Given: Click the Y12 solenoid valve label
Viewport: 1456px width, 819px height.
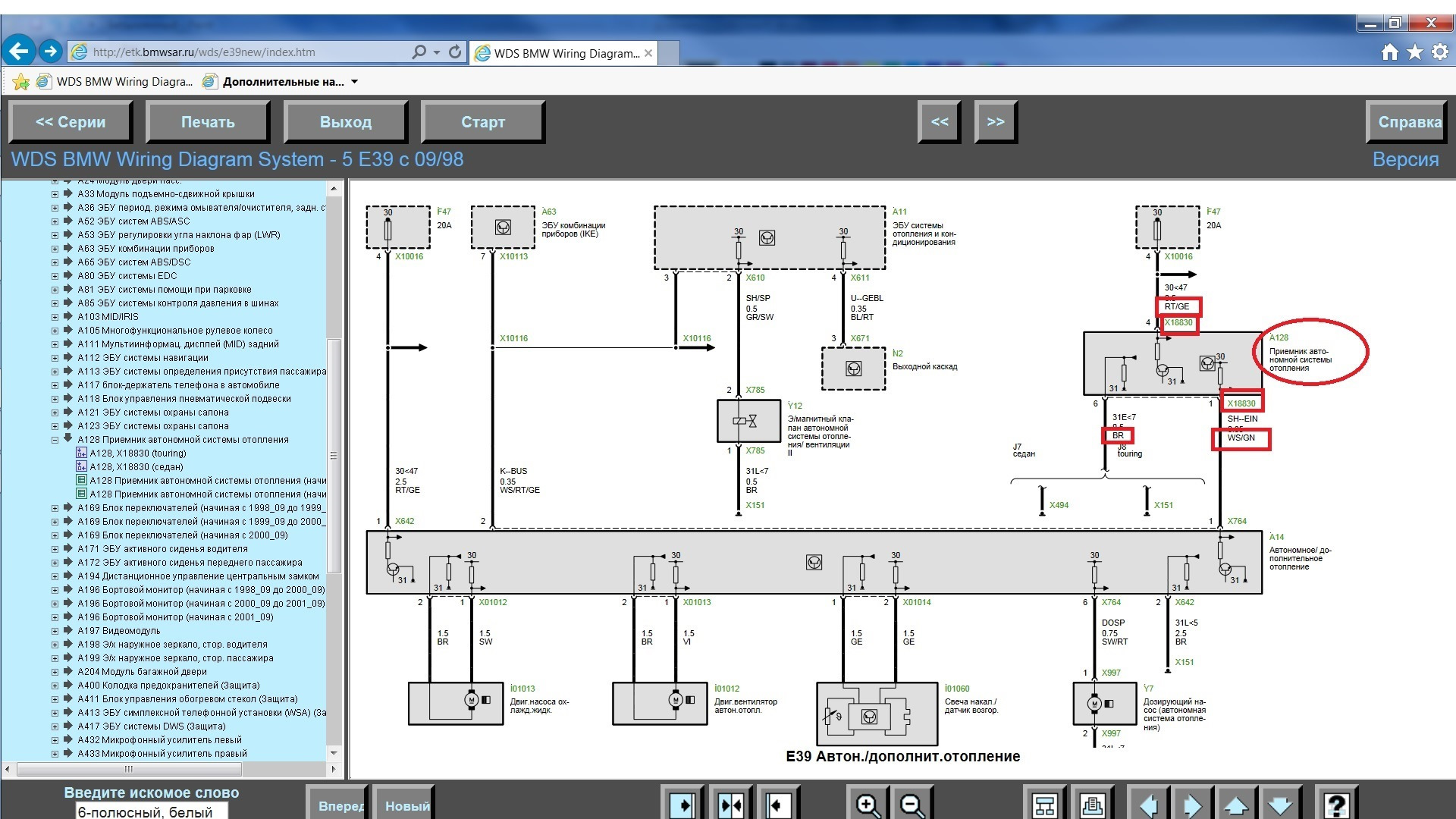Looking at the screenshot, I should (x=795, y=406).
